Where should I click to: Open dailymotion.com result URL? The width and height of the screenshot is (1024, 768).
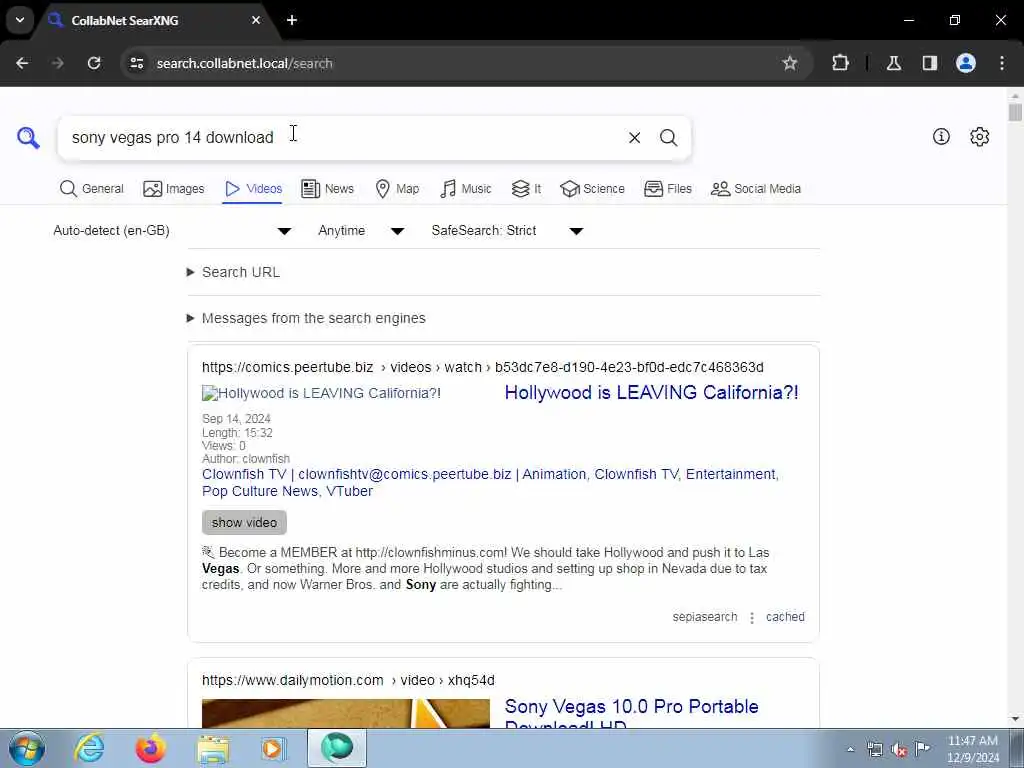348,680
